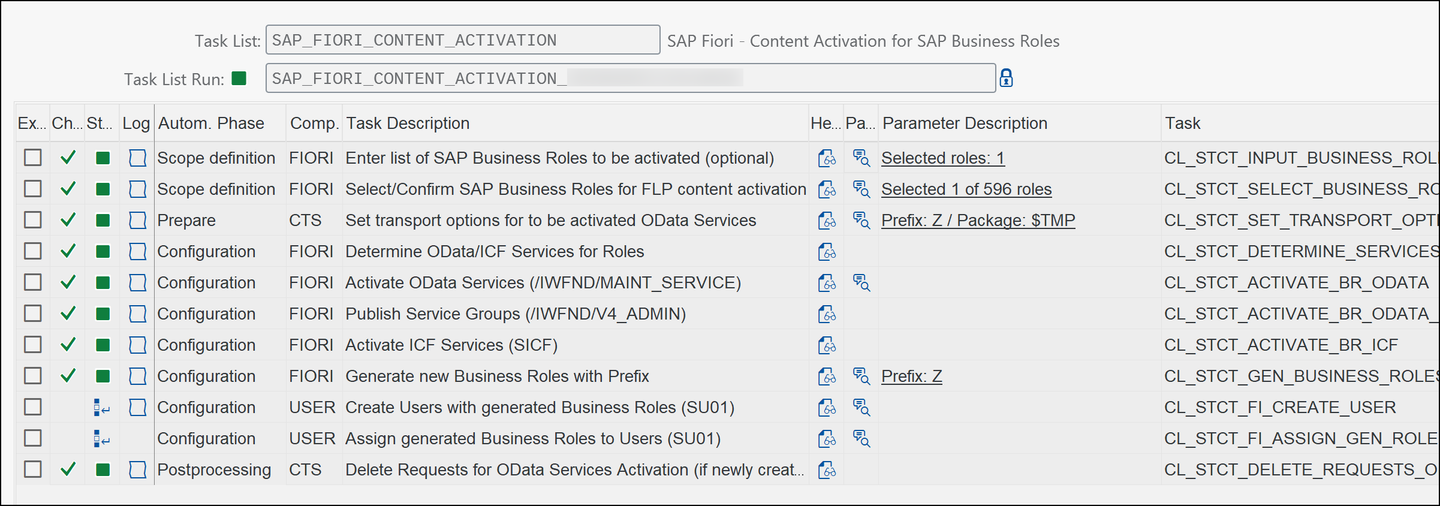Show help for Determine OData/ICF Services task

[826, 251]
